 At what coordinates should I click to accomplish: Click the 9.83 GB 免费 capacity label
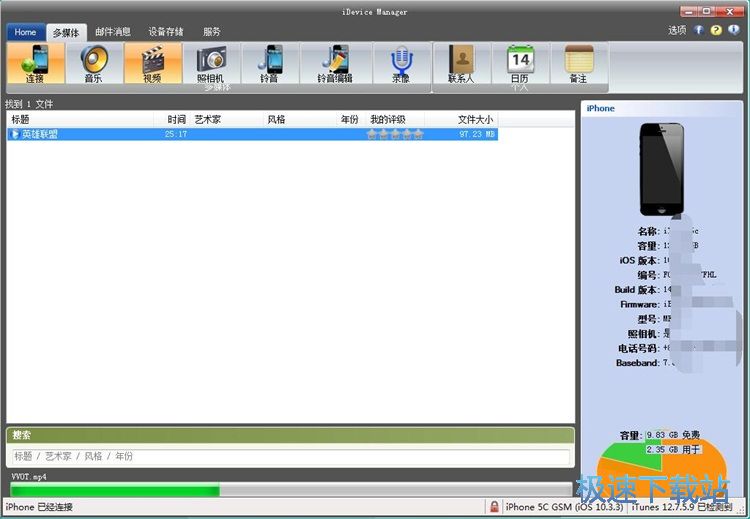(x=673, y=435)
